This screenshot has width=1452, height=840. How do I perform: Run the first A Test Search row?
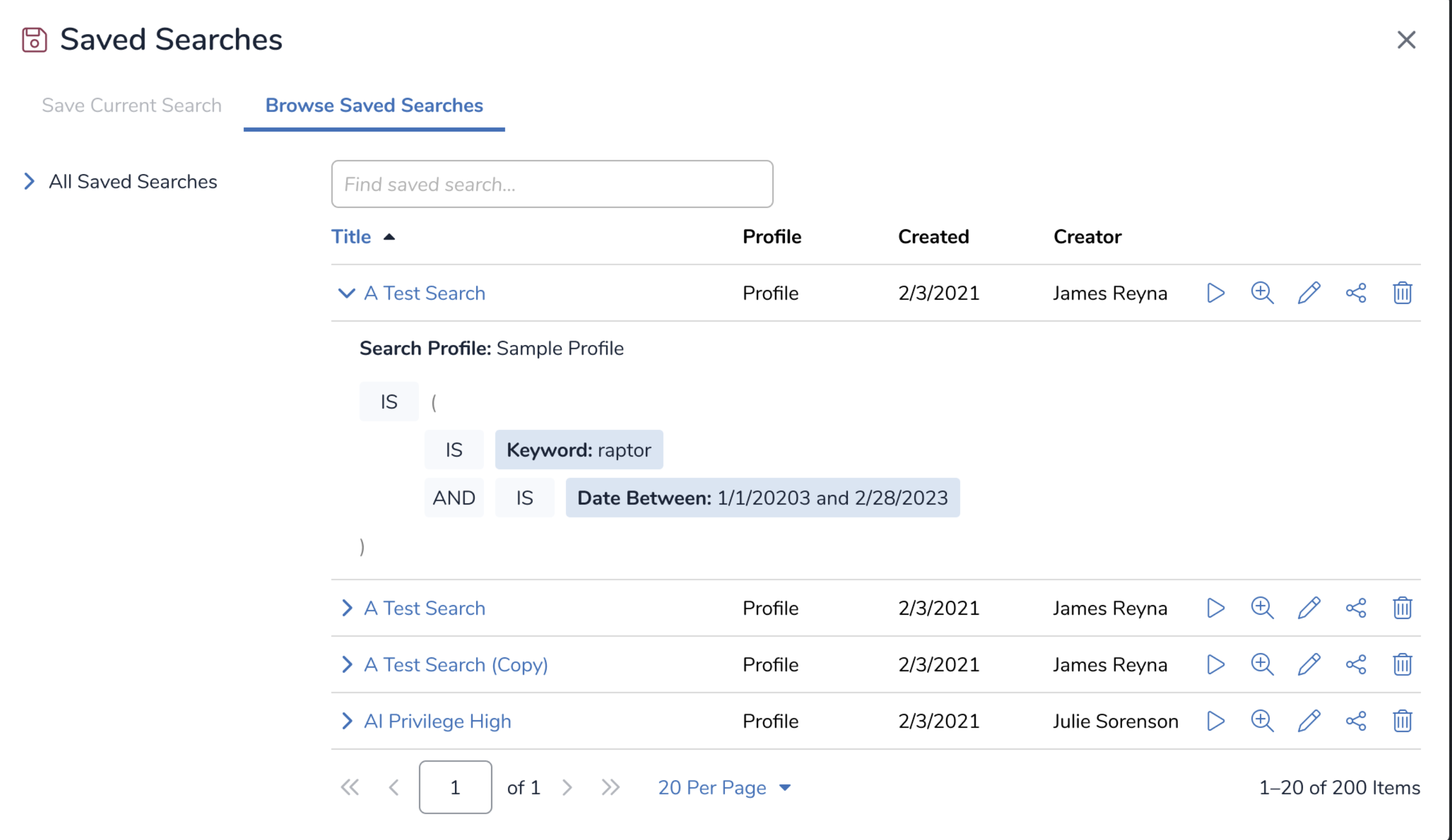(x=1215, y=293)
